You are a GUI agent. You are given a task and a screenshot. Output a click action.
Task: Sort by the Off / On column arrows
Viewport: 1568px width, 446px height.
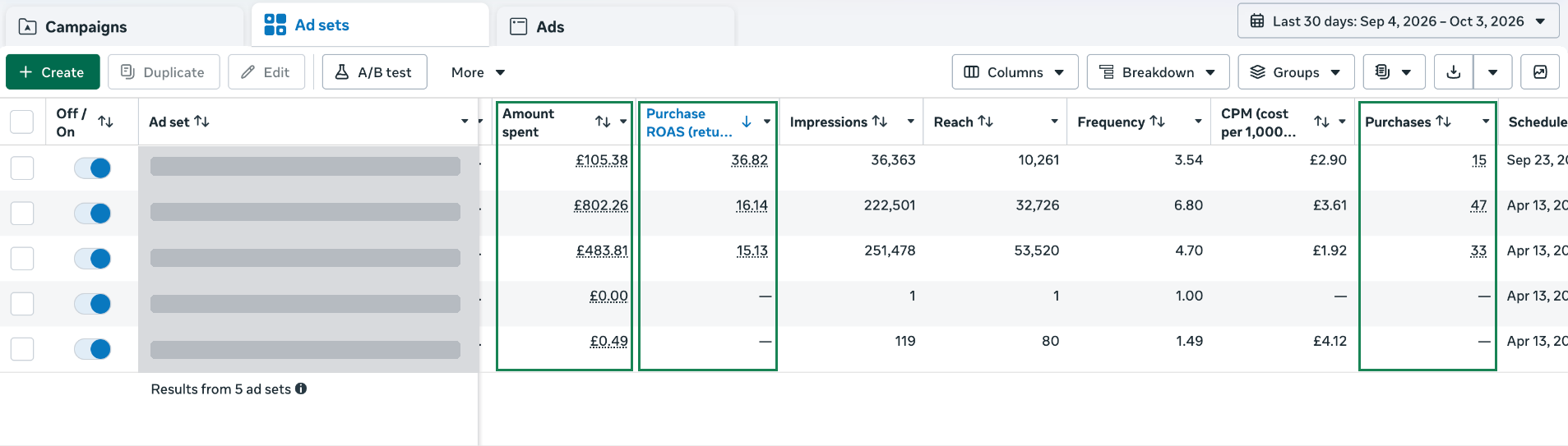tap(105, 122)
